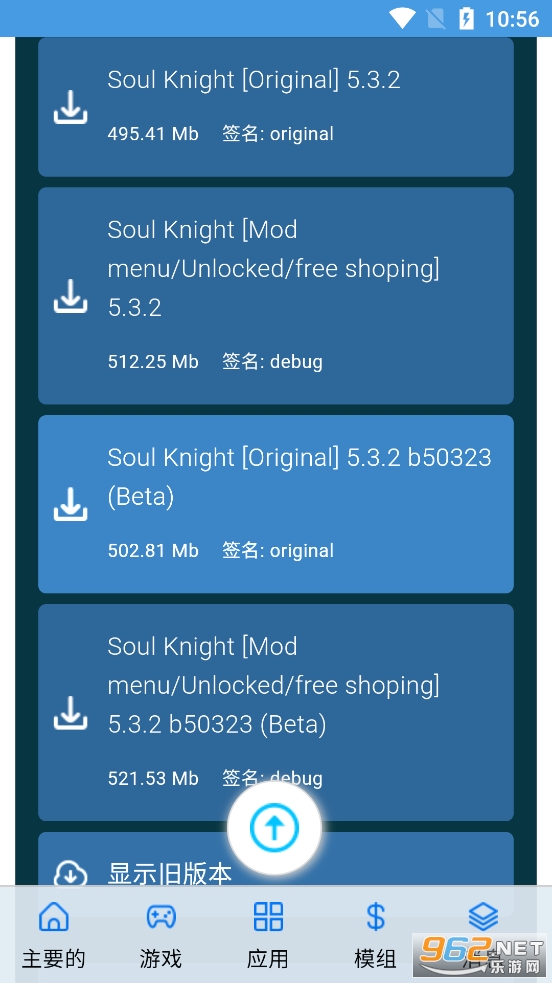This screenshot has height=983, width=552.
Task: Select the 502.81 Mb Beta original card
Action: (276, 504)
